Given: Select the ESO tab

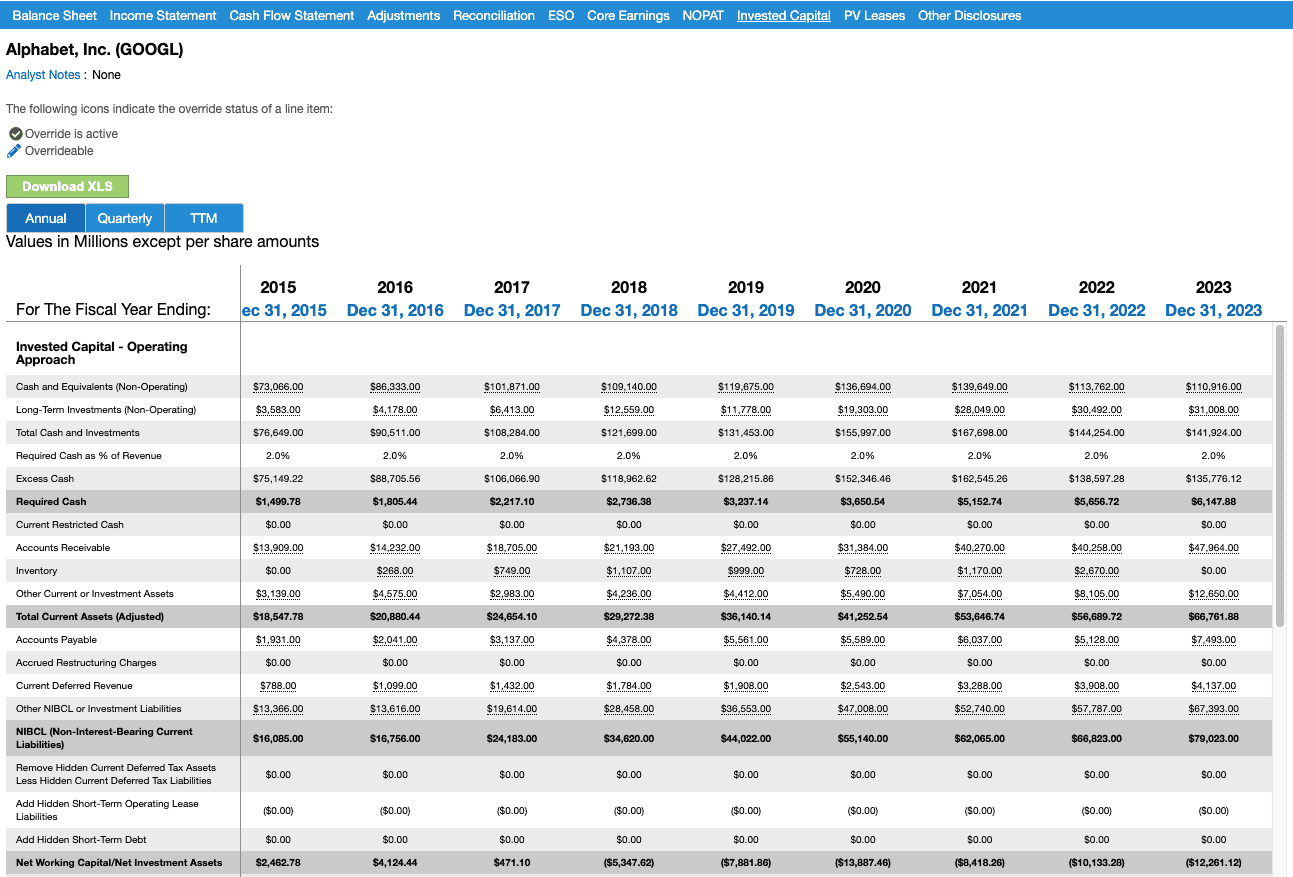Looking at the screenshot, I should pos(561,15).
